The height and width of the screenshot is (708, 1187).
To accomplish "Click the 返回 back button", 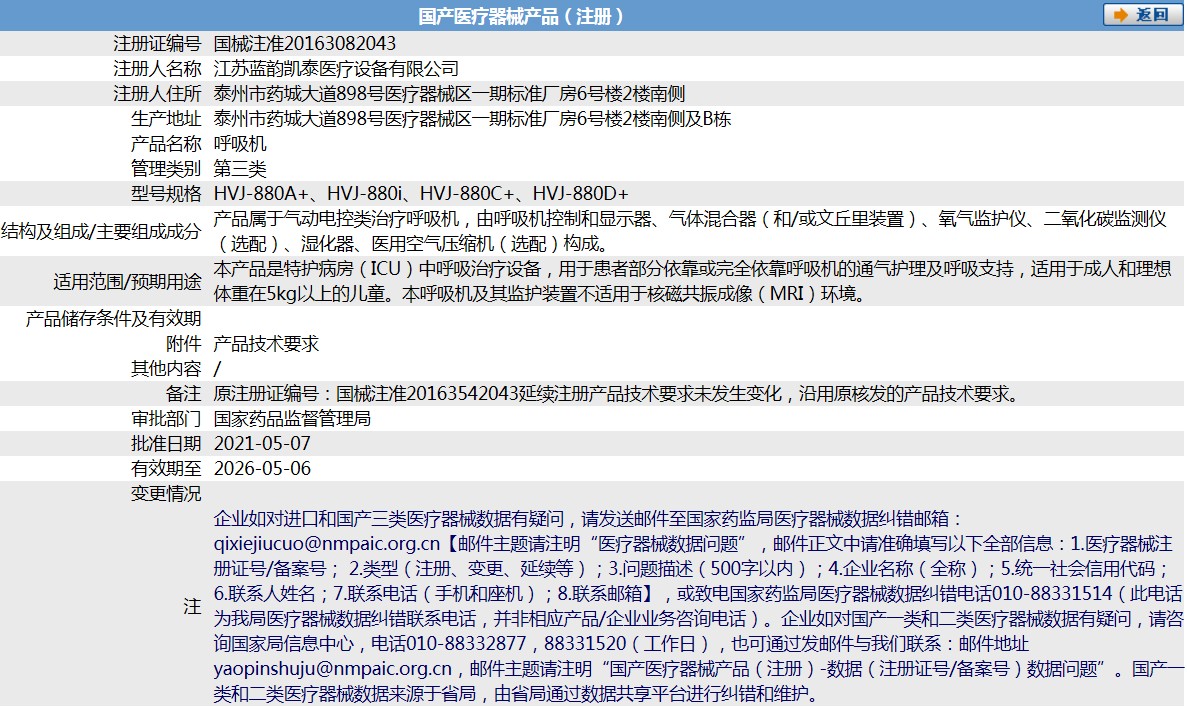I will [x=1142, y=15].
